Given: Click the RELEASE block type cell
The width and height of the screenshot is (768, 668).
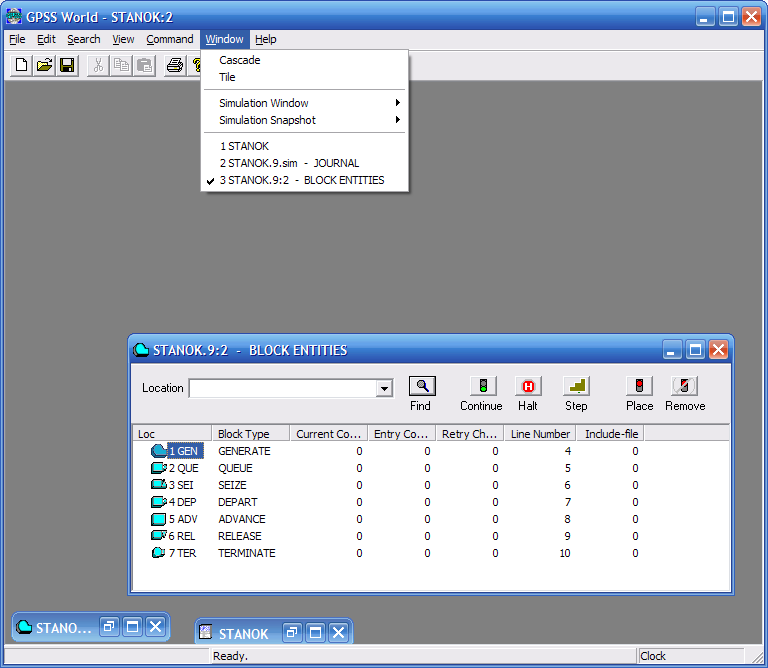Looking at the screenshot, I should (240, 536).
